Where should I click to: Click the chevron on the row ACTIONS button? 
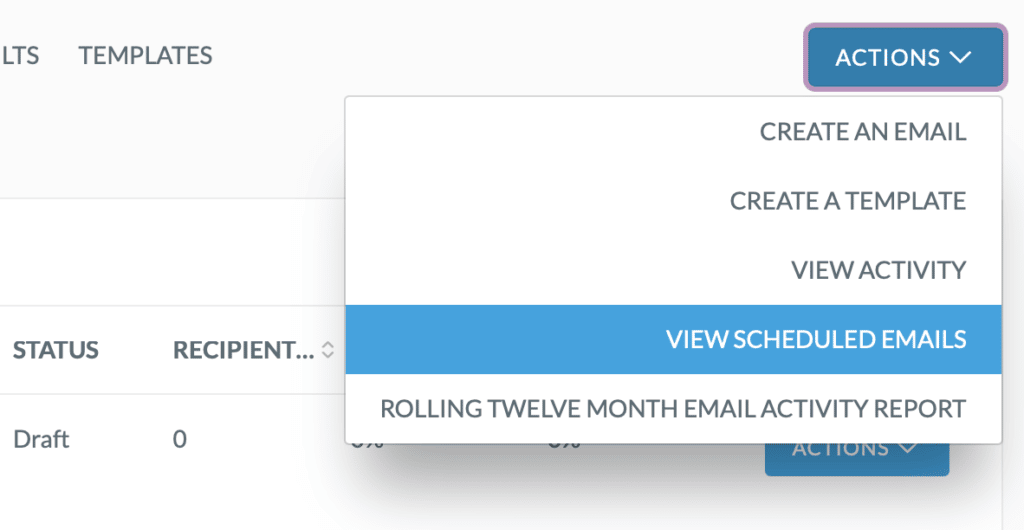coord(908,448)
